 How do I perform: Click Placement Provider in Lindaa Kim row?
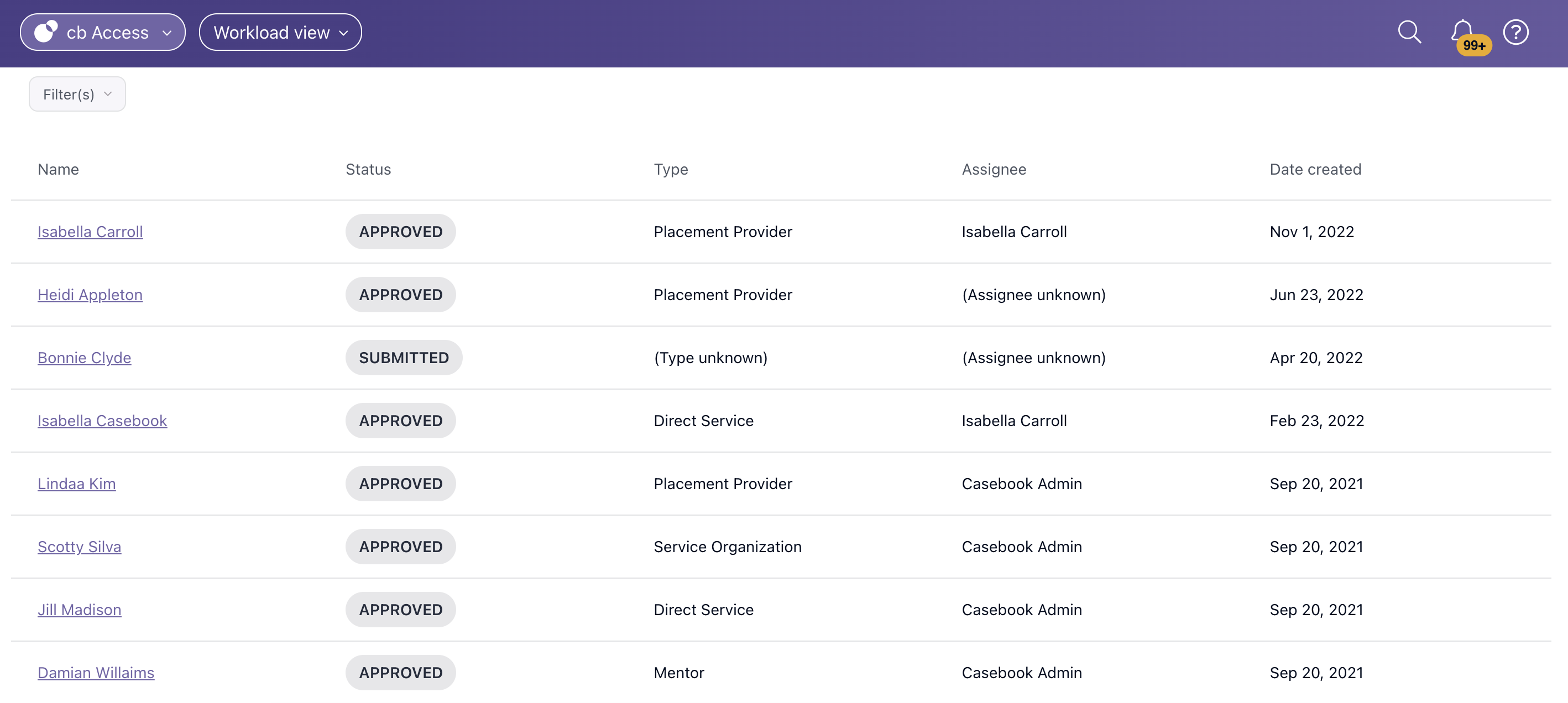click(723, 484)
